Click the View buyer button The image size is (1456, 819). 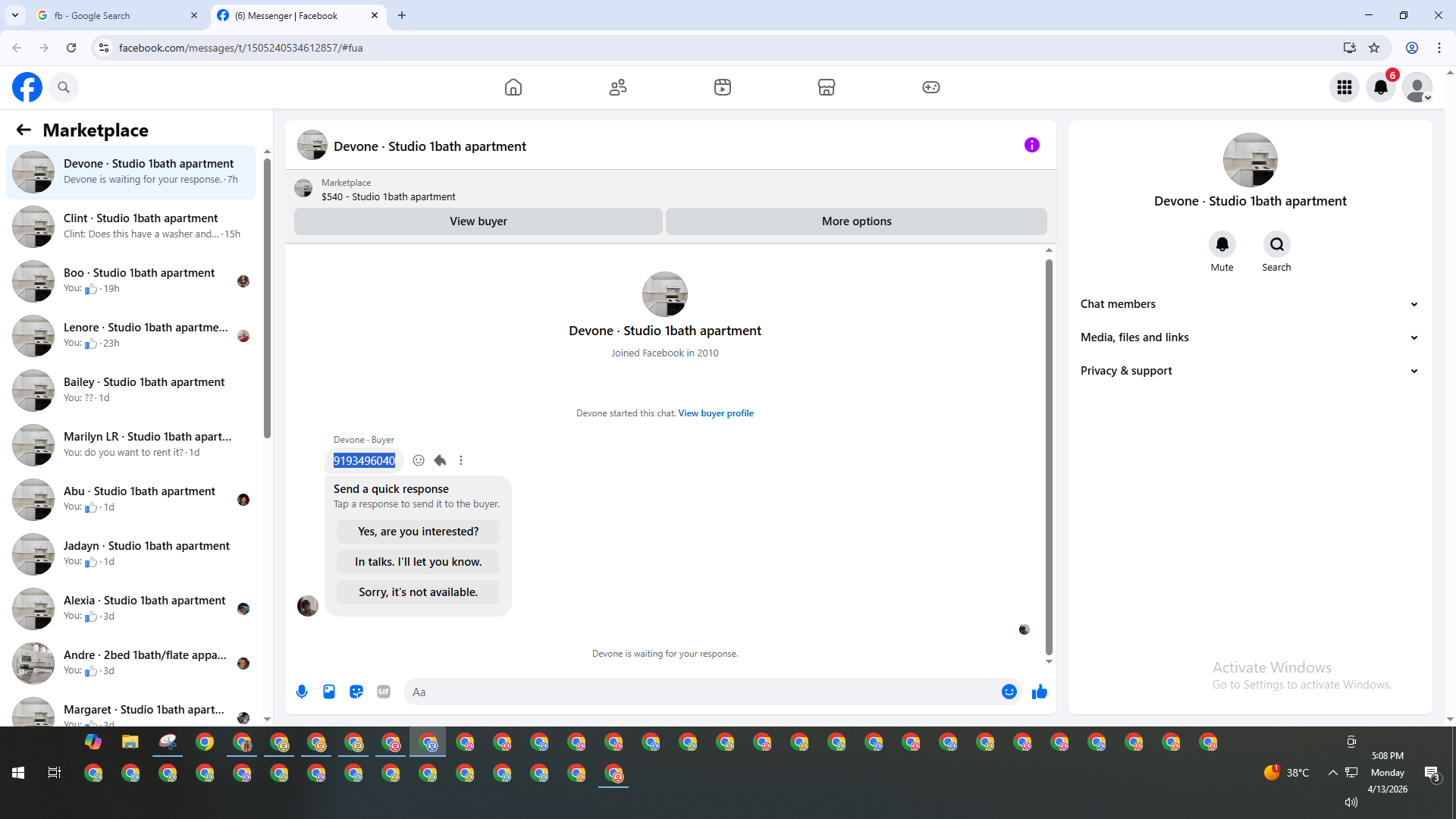479,221
